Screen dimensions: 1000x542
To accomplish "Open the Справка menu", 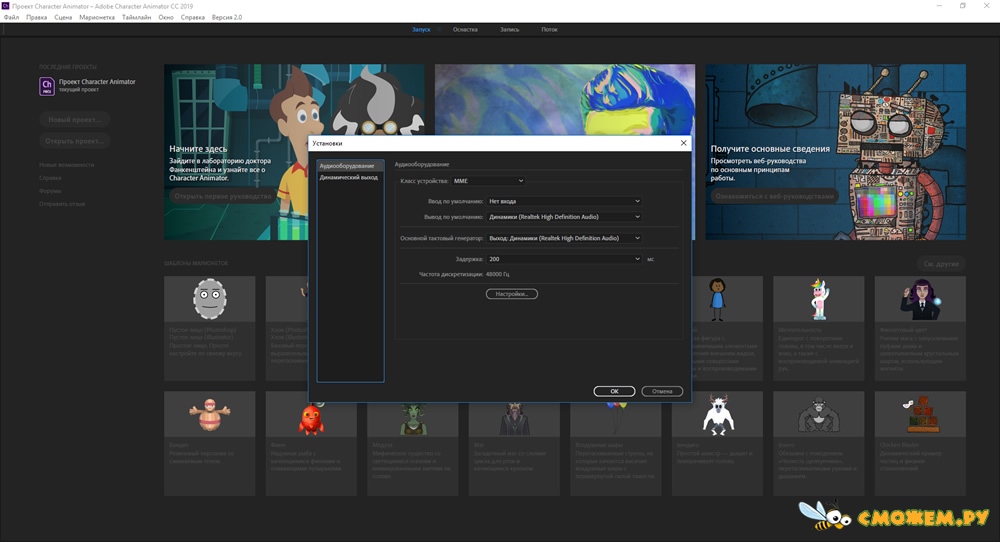I will 193,17.
